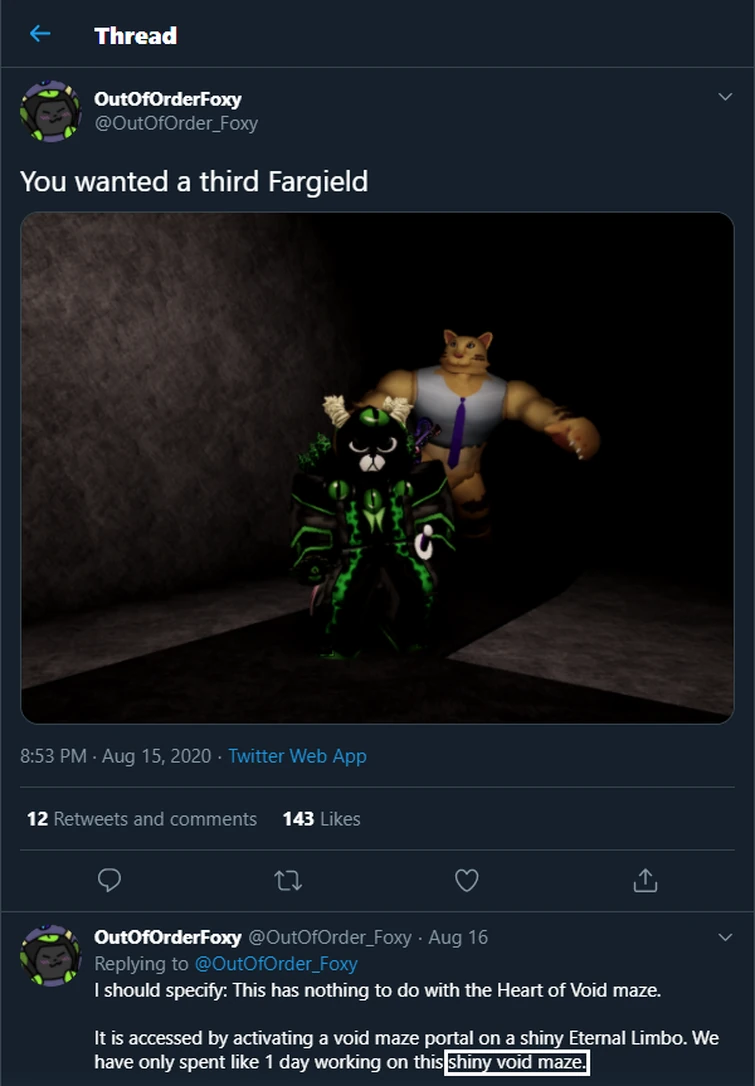
Task: Open the tweet's screenshot image
Action: tap(377, 467)
